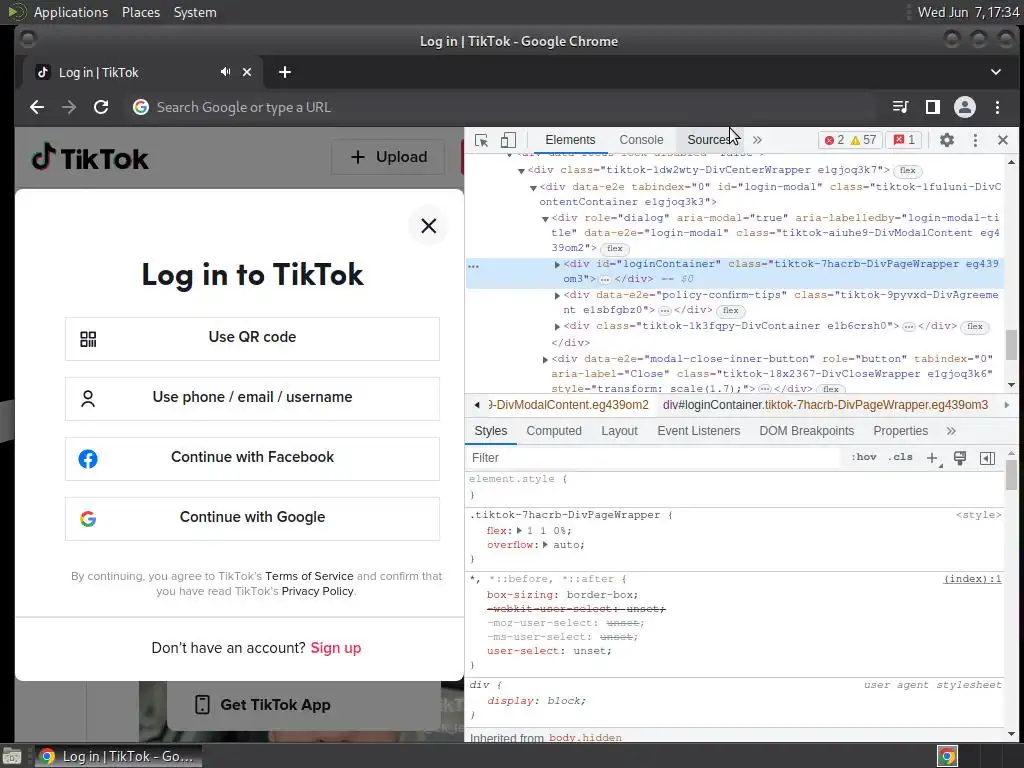
Task: Open the Event Listeners tab
Action: pos(698,431)
